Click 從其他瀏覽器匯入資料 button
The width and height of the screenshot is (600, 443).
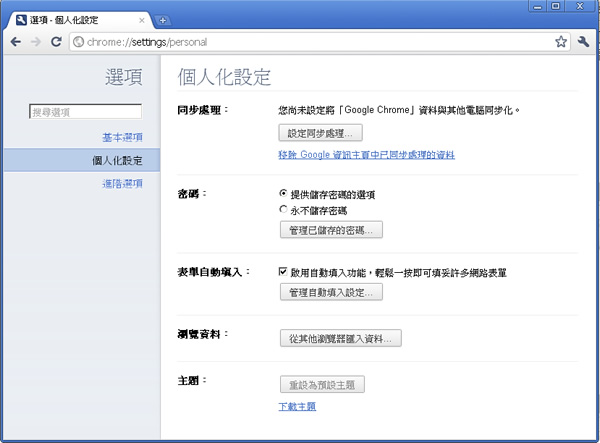(340, 339)
